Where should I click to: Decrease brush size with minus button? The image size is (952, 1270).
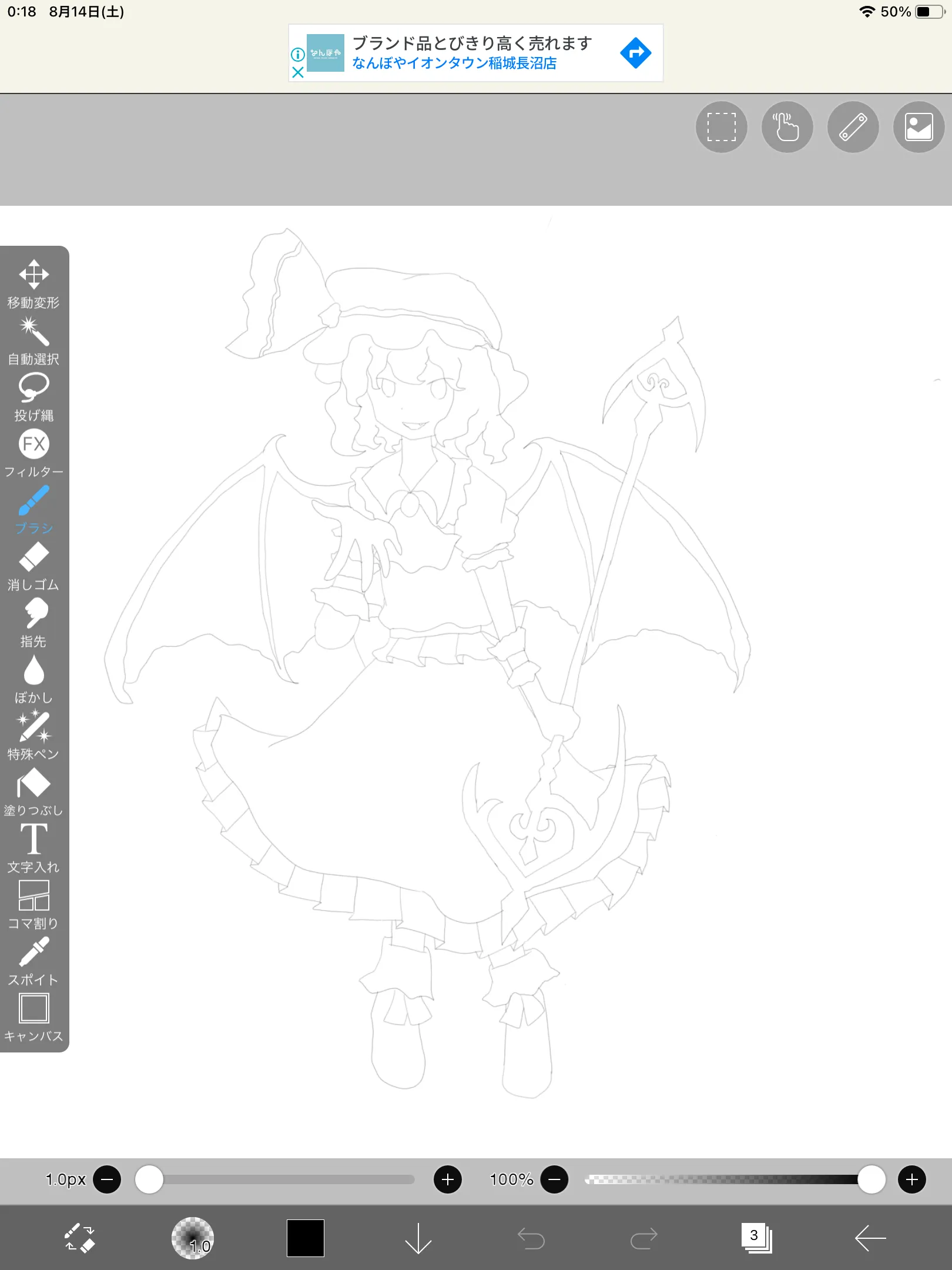click(107, 1179)
